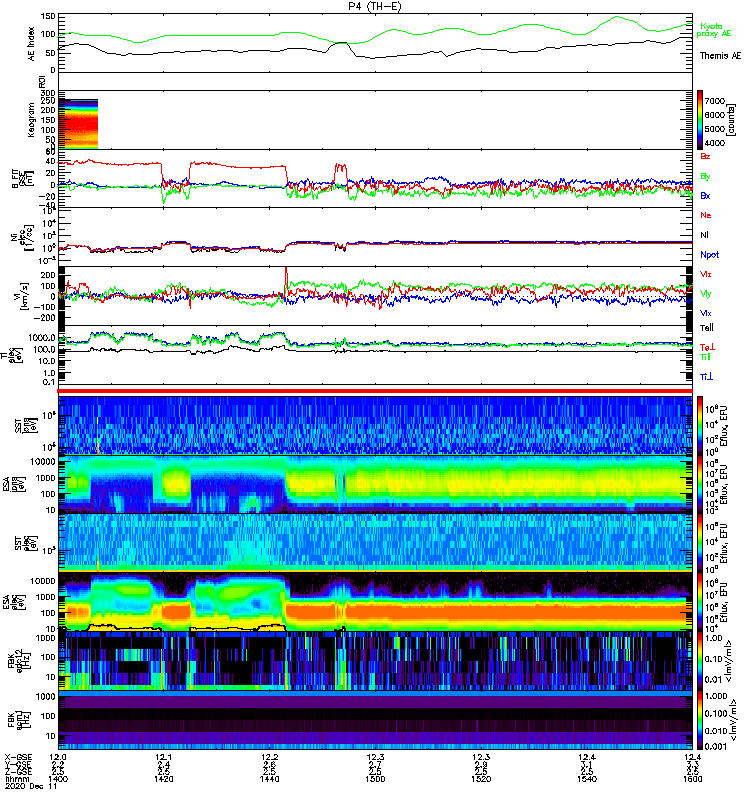
Task: Click the ESA ion Eflux color bar
Action: click(700, 485)
